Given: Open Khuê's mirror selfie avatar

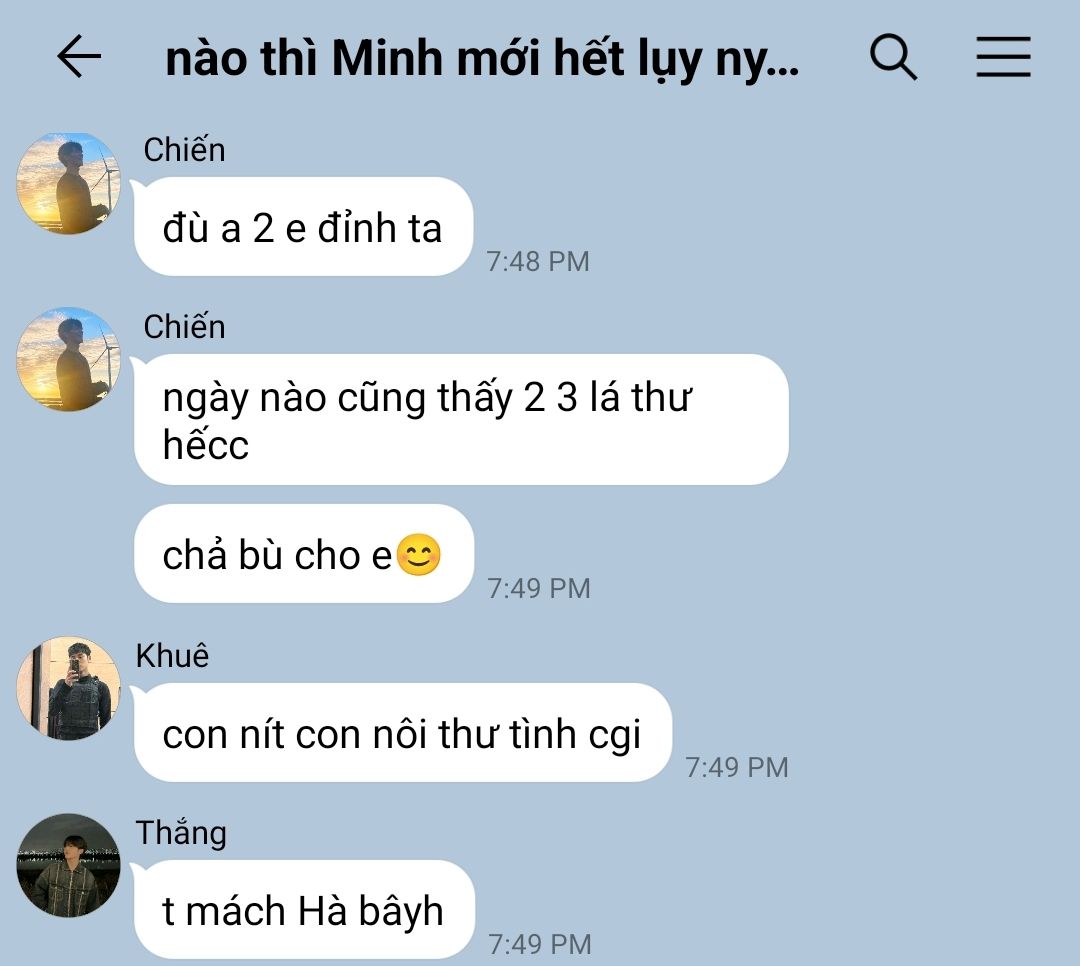Looking at the screenshot, I should (x=68, y=688).
